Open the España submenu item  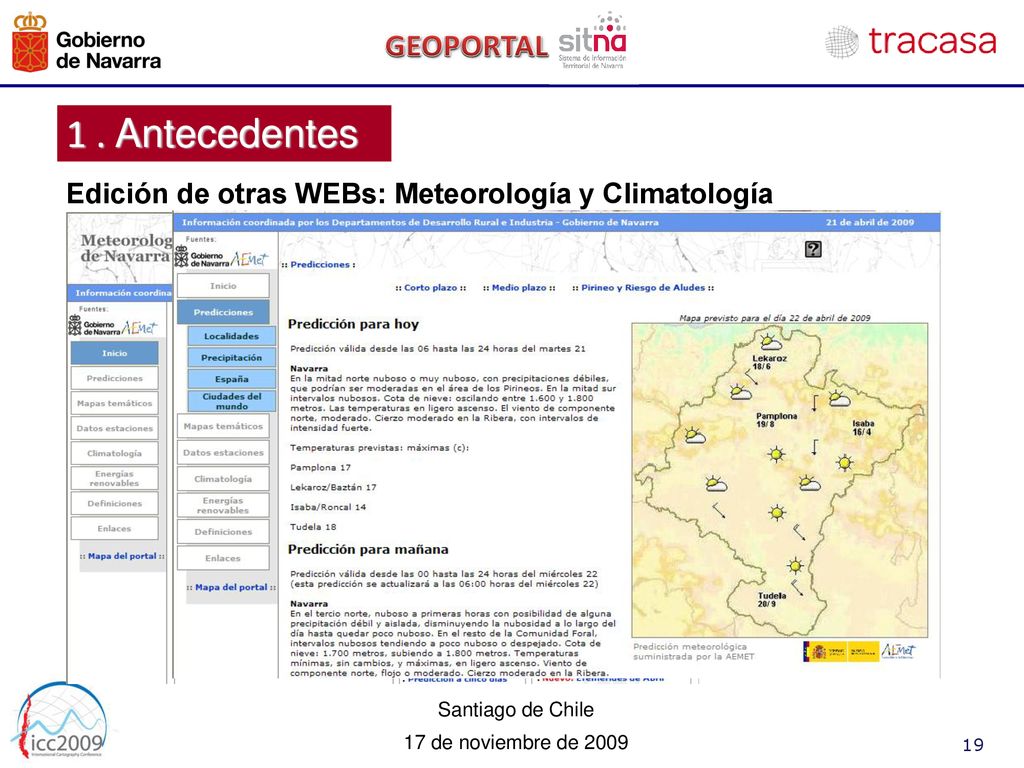pos(231,379)
